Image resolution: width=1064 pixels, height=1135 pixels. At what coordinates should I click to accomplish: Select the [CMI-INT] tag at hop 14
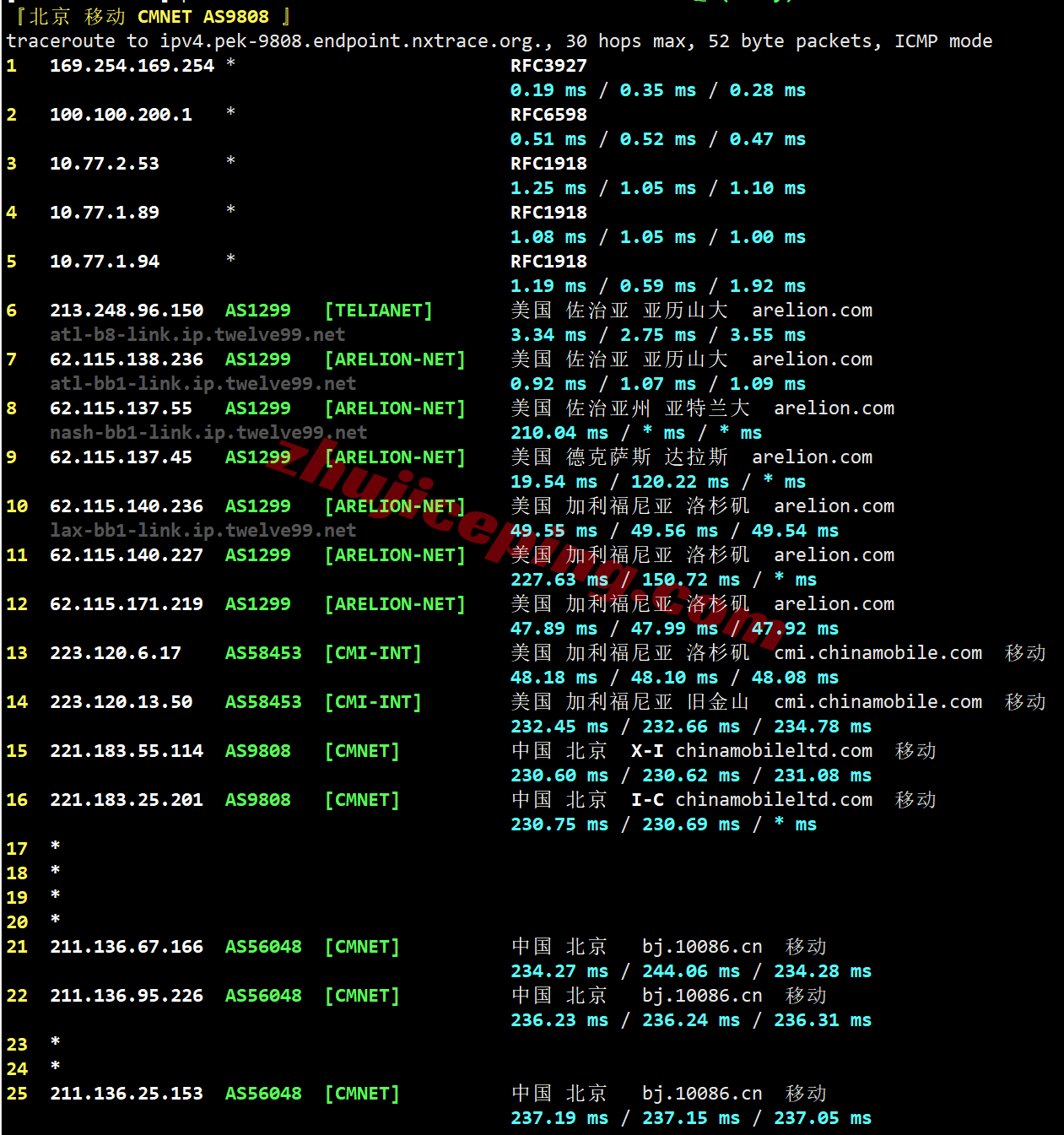[x=373, y=702]
